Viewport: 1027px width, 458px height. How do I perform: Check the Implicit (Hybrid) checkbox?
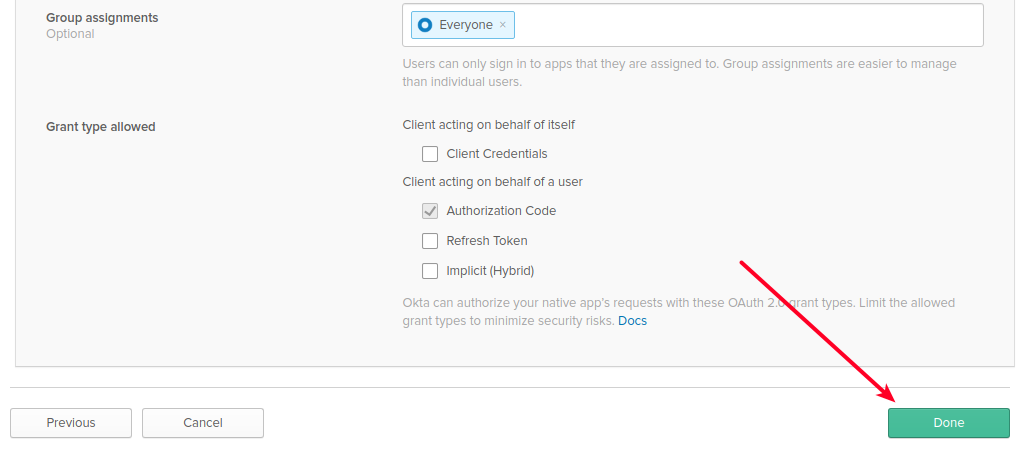pyautogui.click(x=430, y=271)
